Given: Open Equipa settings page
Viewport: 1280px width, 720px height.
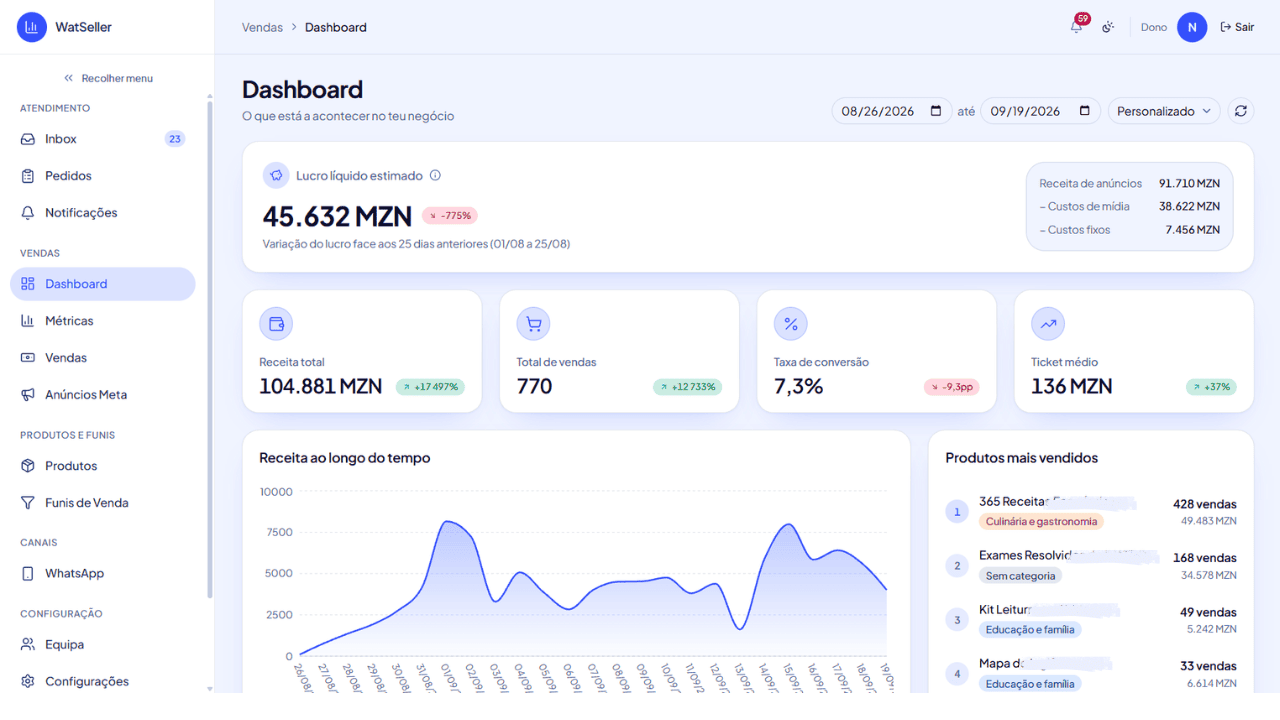Looking at the screenshot, I should 102,645.
